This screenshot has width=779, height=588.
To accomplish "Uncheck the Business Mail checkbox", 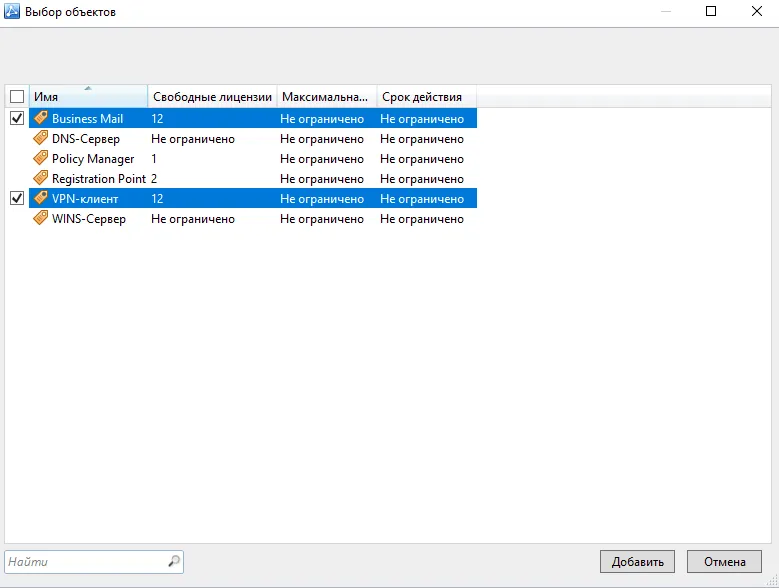I will 17,118.
